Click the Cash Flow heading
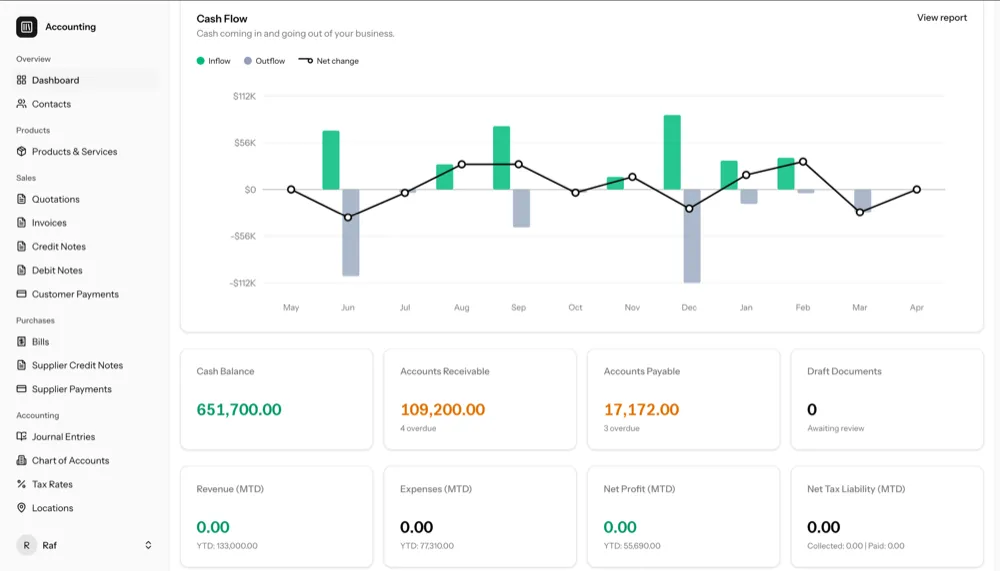Screen dimensions: 1000x571 (221, 19)
